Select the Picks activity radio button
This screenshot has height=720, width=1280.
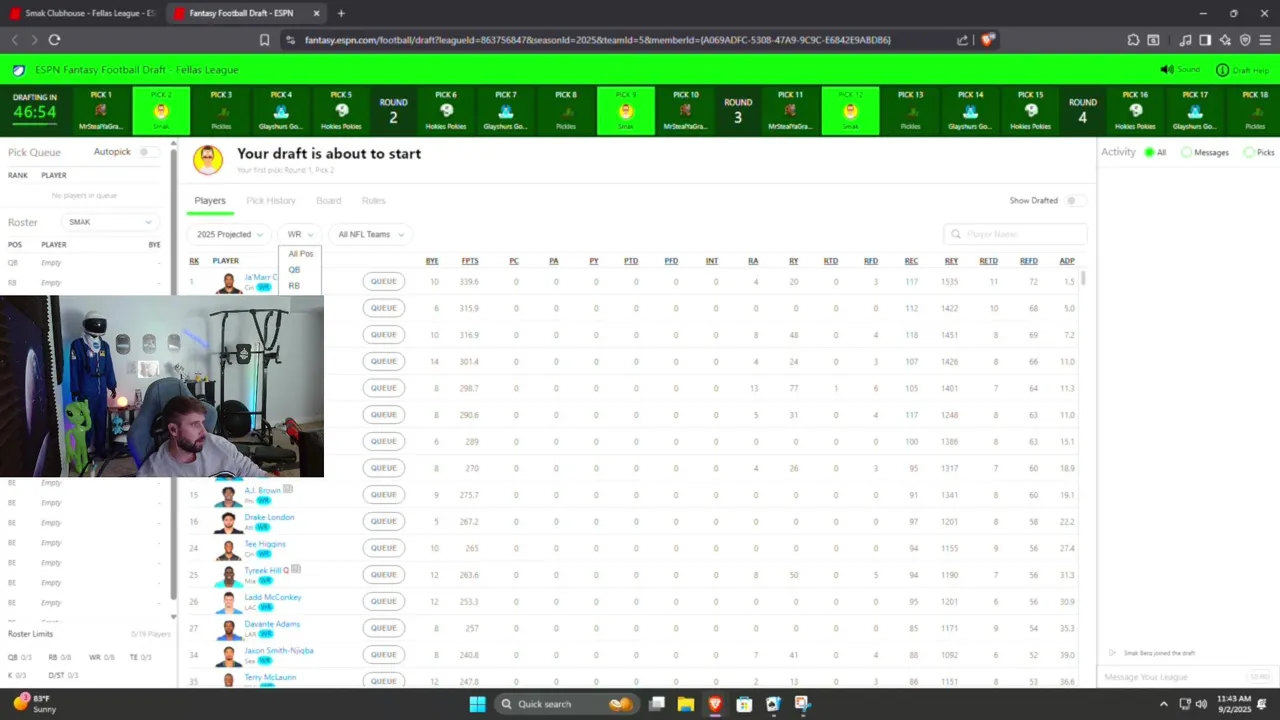click(1249, 152)
